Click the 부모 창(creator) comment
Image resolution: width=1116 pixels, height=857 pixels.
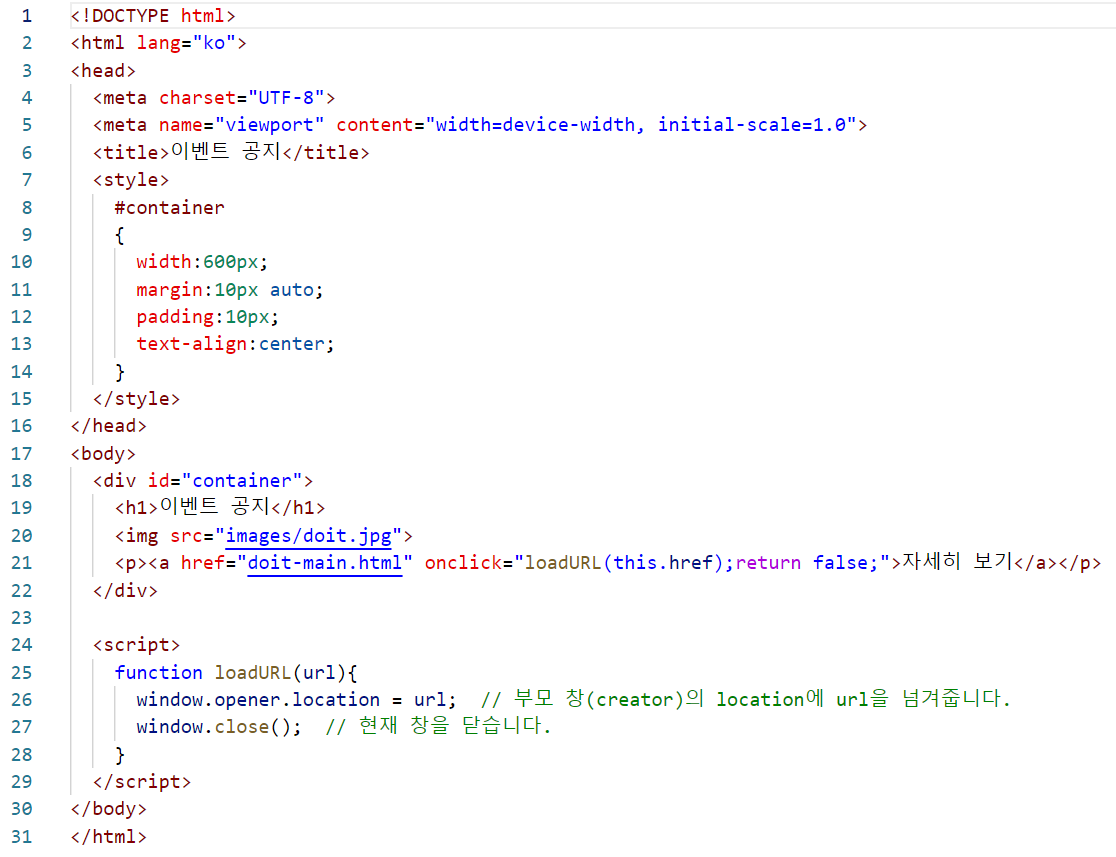tap(745, 699)
